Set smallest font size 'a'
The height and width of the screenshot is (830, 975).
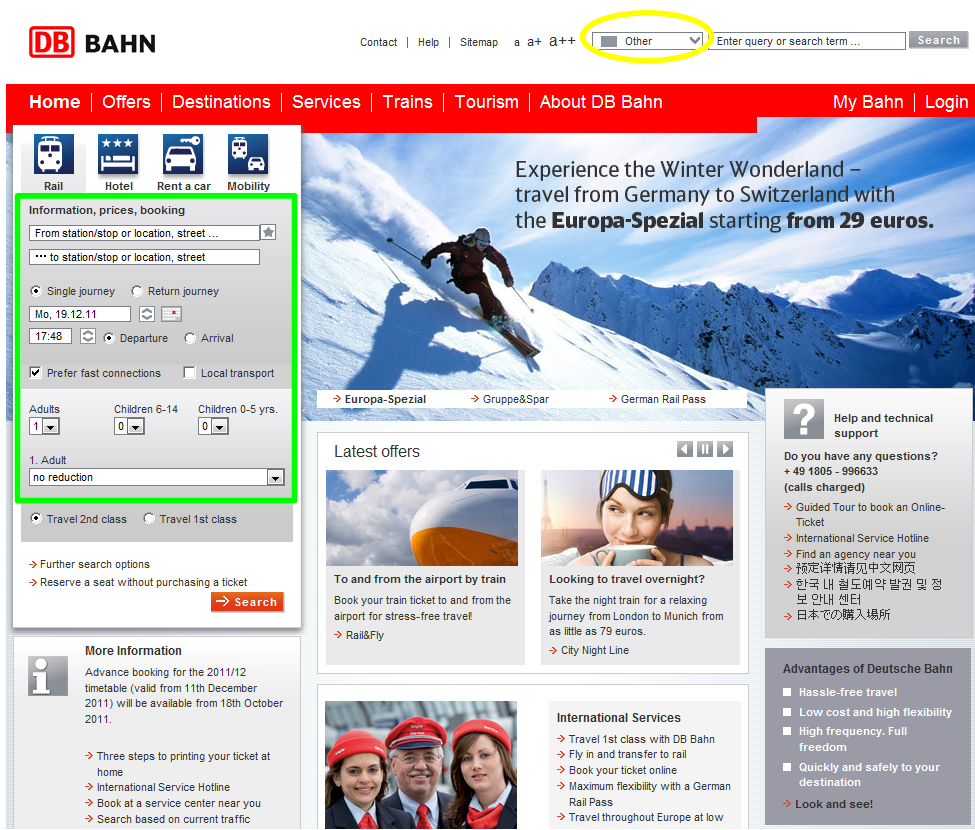coord(517,42)
